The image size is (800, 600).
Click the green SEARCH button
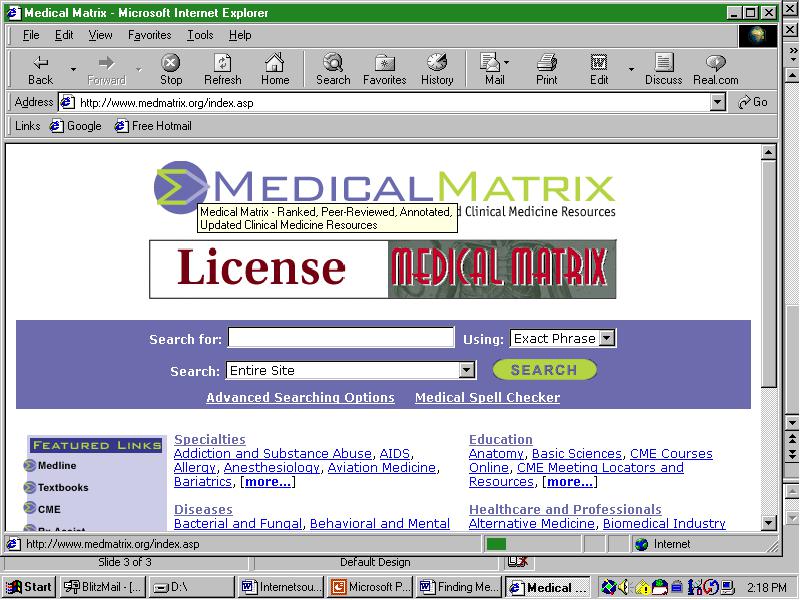click(x=544, y=370)
